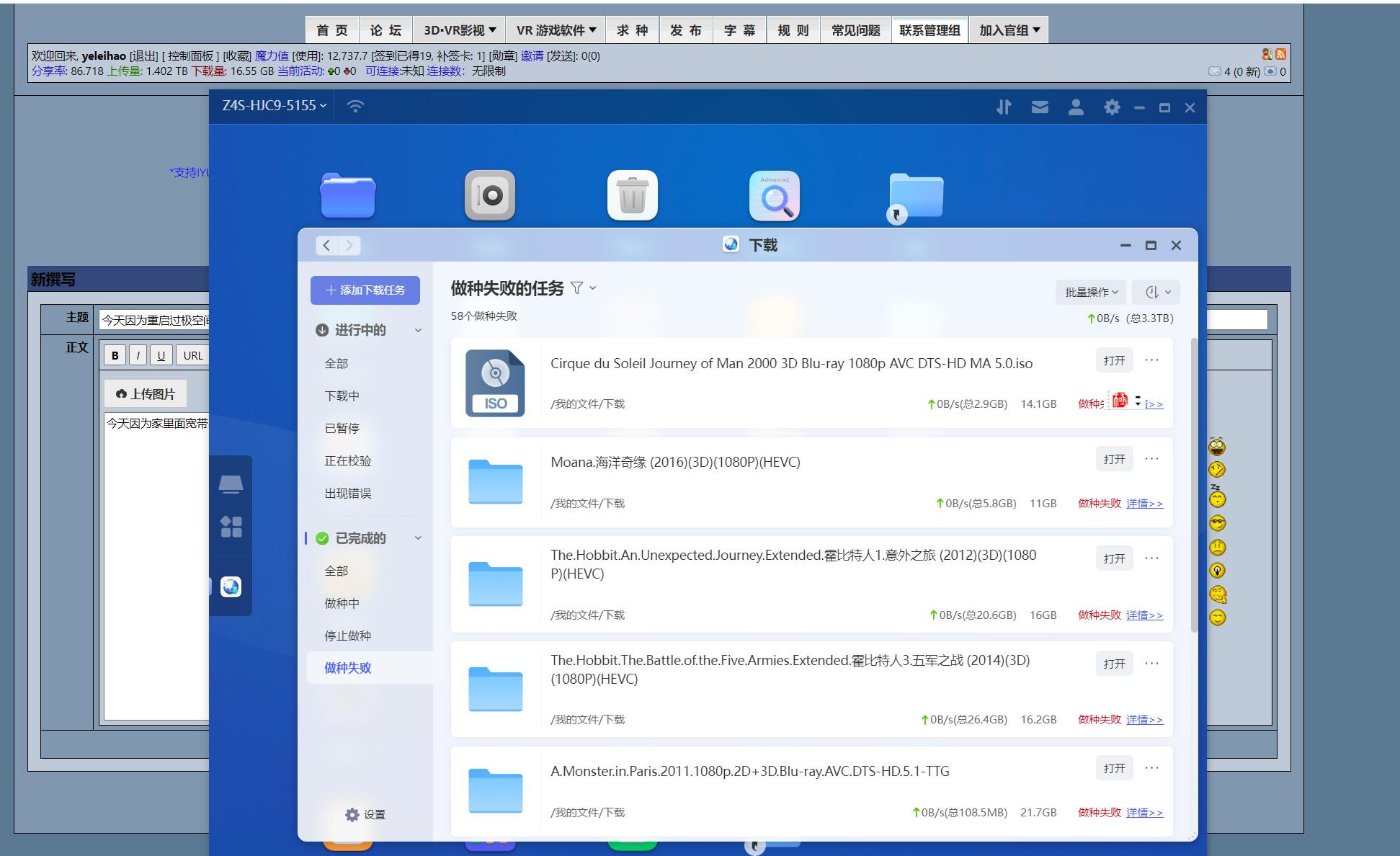
Task: Select 做种中 in the sidebar
Action: 342,603
